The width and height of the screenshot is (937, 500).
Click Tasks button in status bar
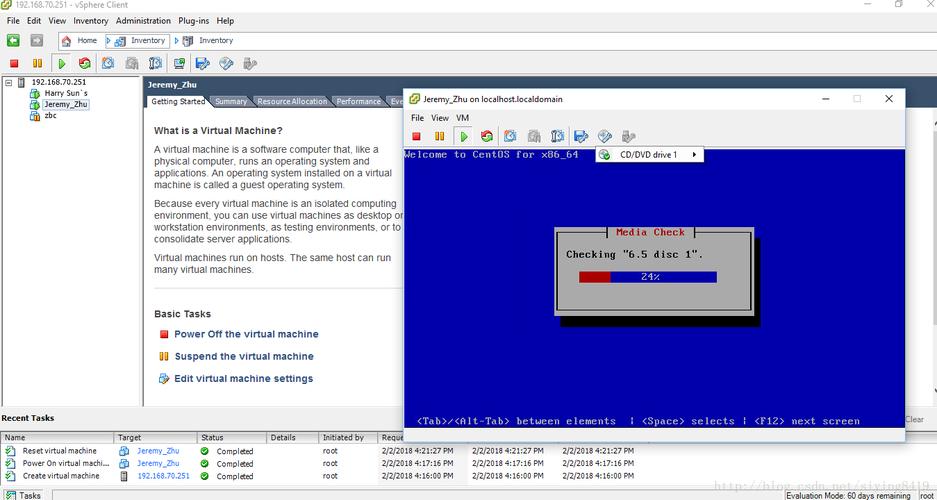tap(23, 495)
